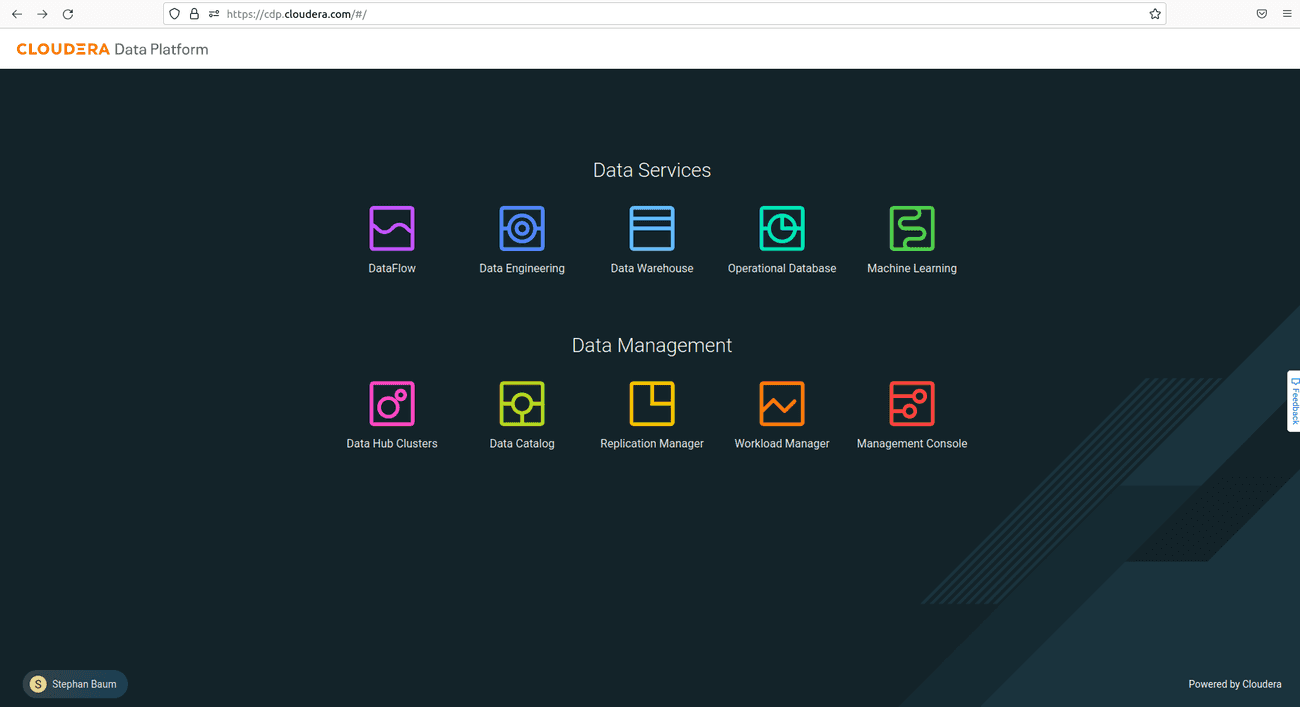The width and height of the screenshot is (1300, 707).
Task: Click the Management Console label
Action: point(912,443)
